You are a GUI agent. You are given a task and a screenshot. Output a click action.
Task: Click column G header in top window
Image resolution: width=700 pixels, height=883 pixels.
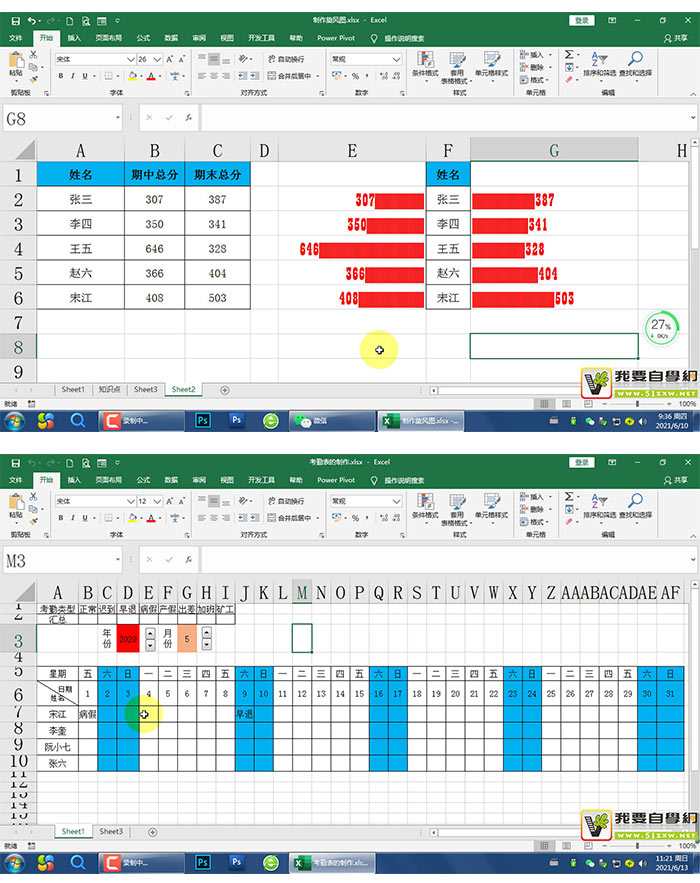[x=554, y=150]
